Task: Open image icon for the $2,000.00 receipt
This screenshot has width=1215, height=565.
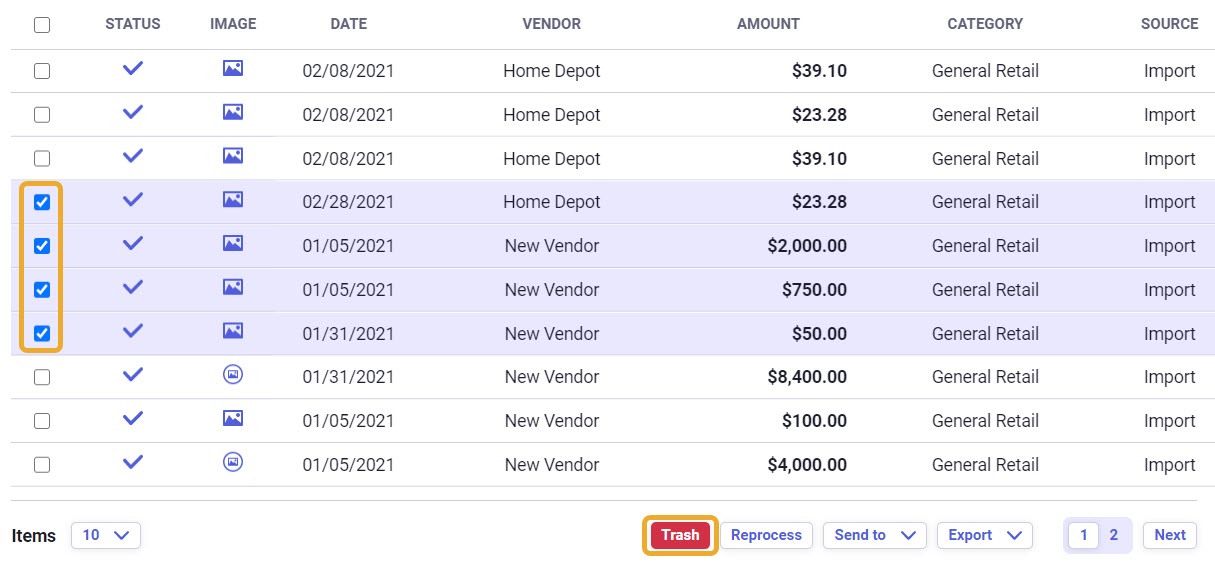Action: (x=233, y=243)
